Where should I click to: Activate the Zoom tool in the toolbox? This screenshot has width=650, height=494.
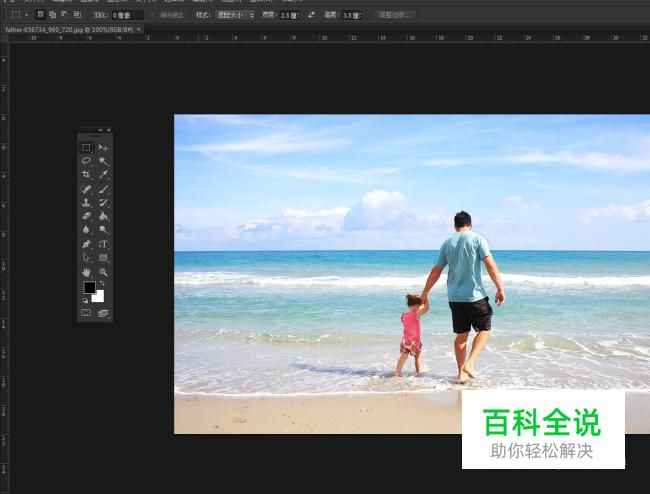(103, 272)
